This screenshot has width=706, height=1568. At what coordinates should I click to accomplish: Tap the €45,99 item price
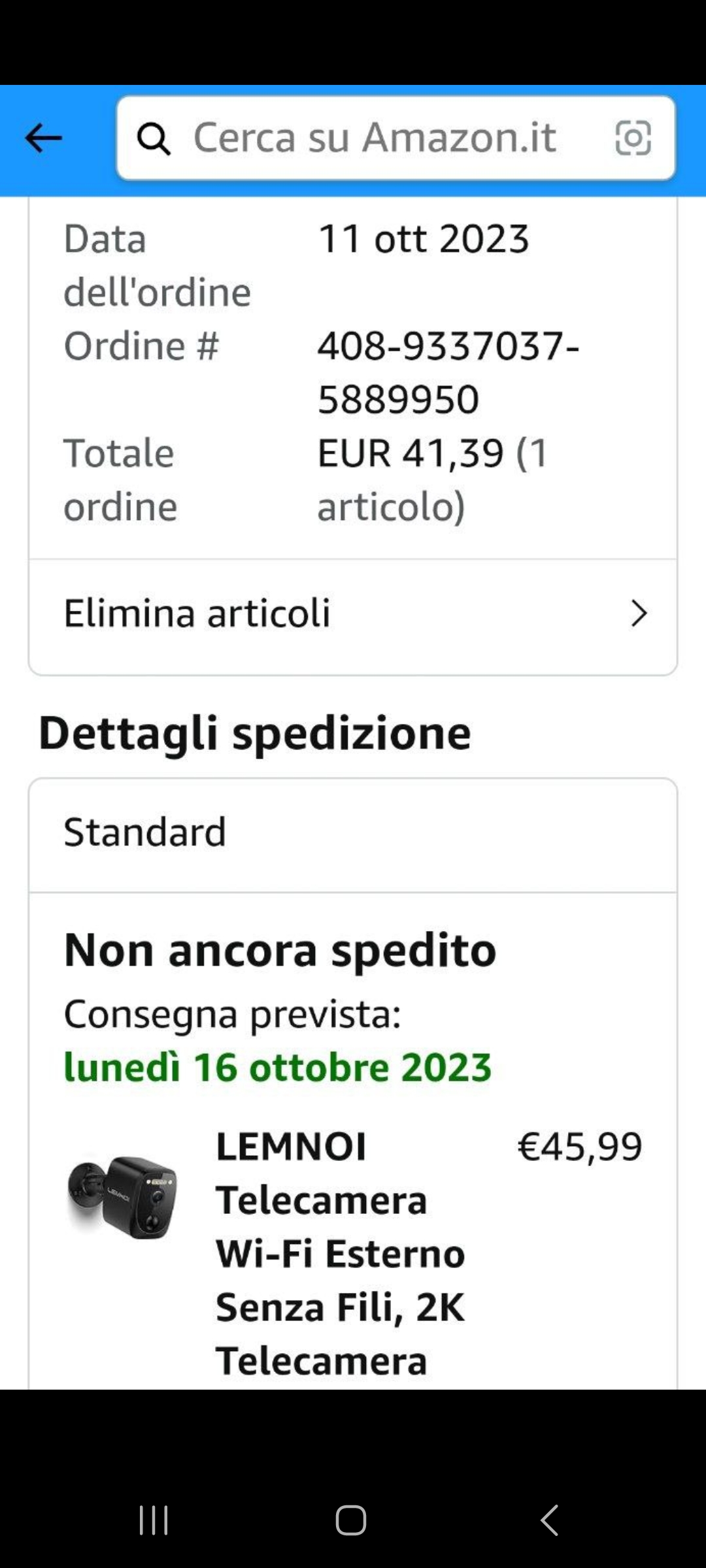click(x=580, y=1146)
